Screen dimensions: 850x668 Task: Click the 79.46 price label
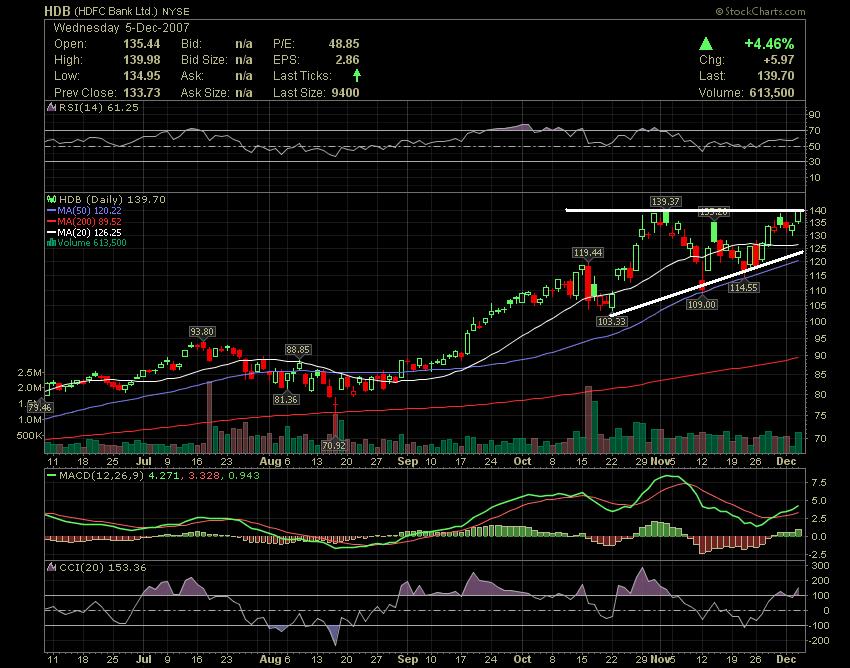(x=39, y=407)
